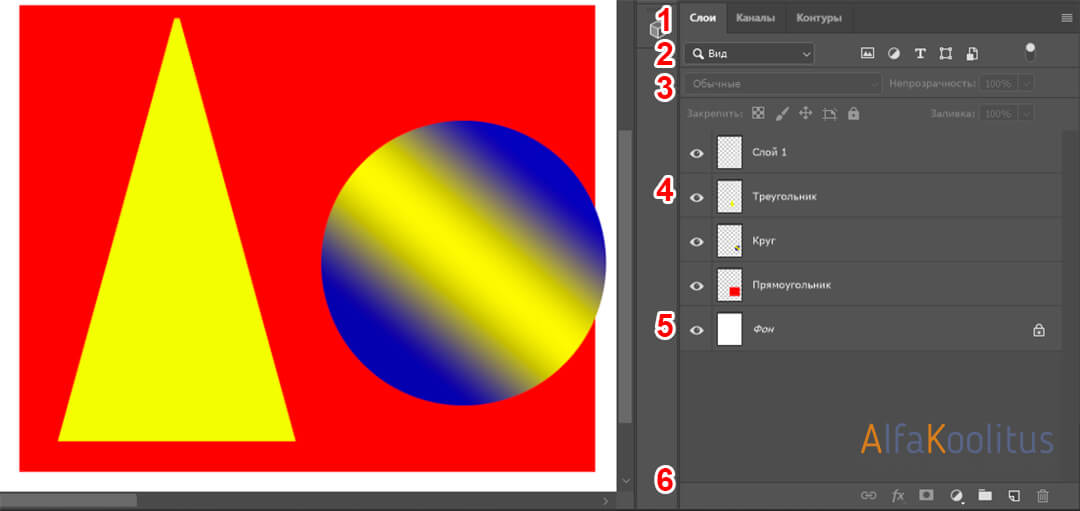Click the pixel layer filter icon
This screenshot has width=1080, height=511.
(867, 53)
